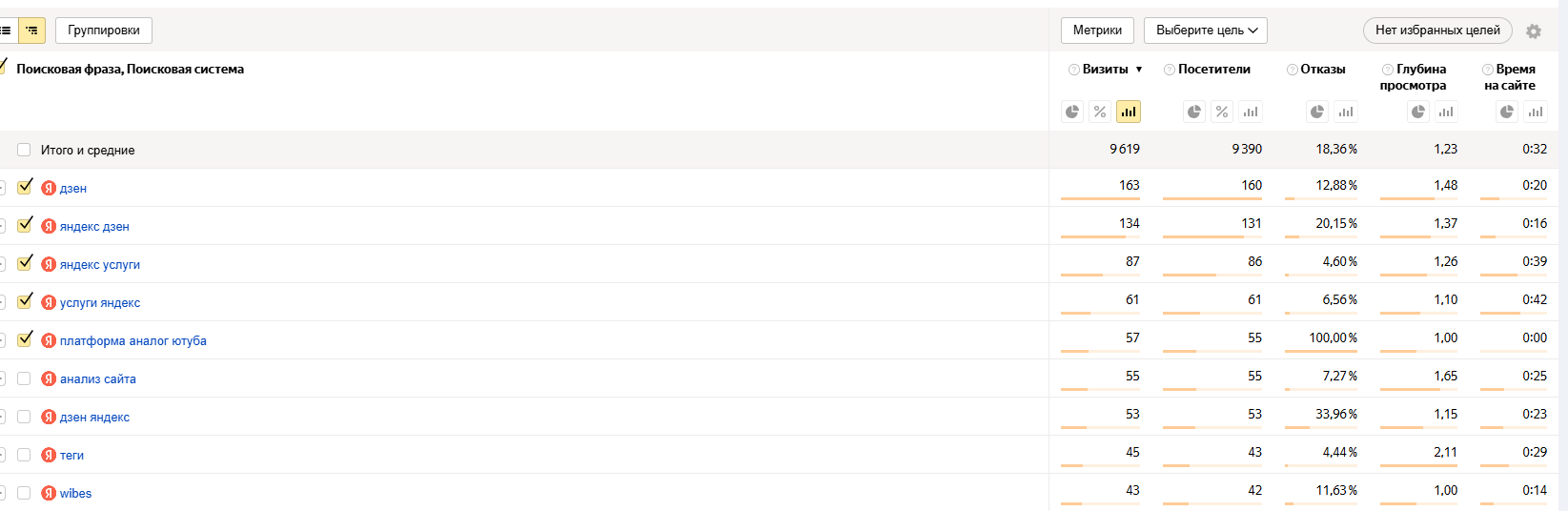Image resolution: width=1568 pixels, height=511 pixels.
Task: Switch Visits column to bar chart view
Action: 1129,112
